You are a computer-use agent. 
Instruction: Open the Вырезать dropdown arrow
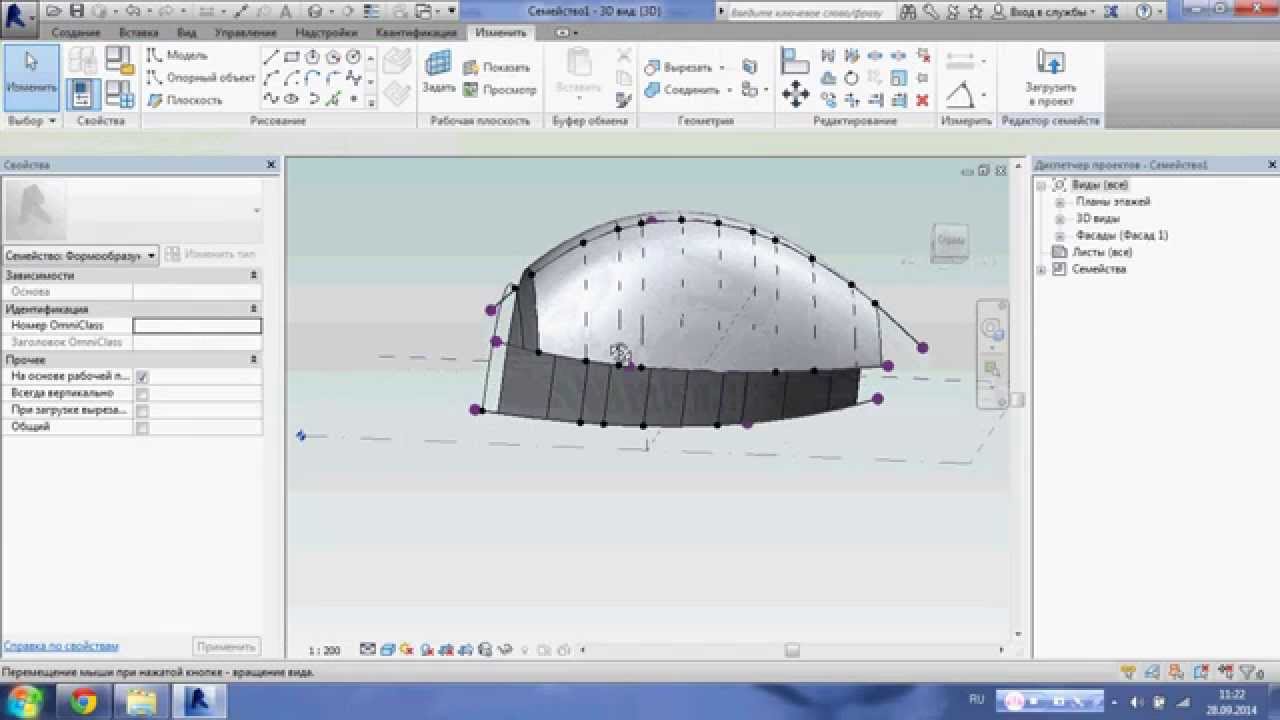coord(721,68)
